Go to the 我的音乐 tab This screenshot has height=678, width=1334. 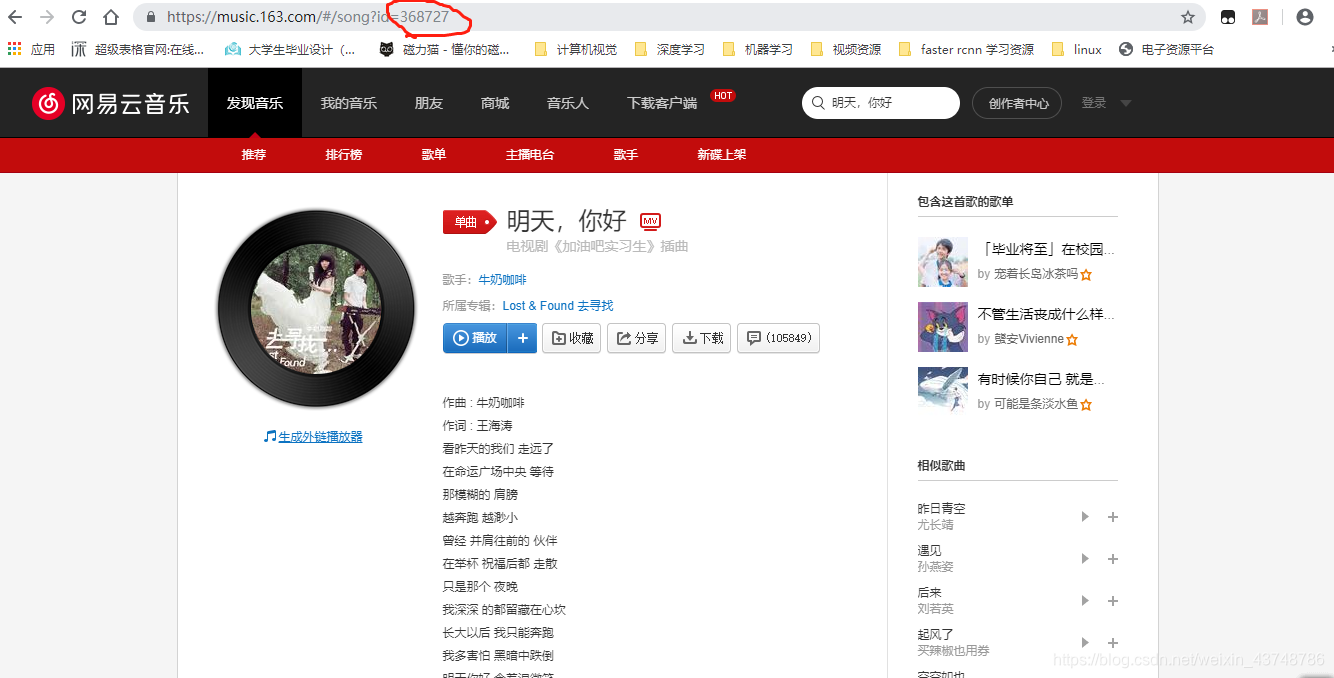[x=349, y=103]
